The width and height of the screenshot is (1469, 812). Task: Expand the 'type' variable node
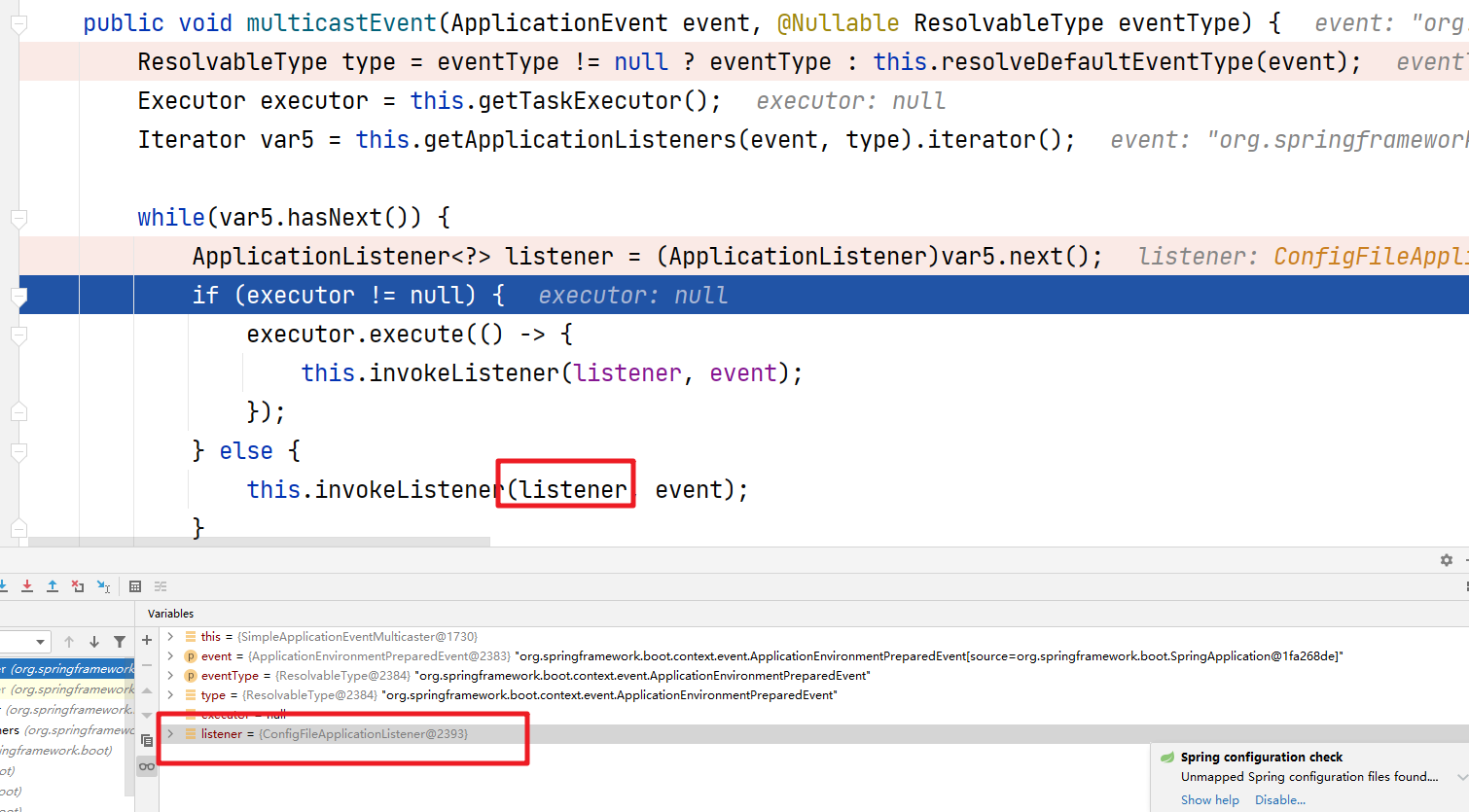tap(170, 695)
